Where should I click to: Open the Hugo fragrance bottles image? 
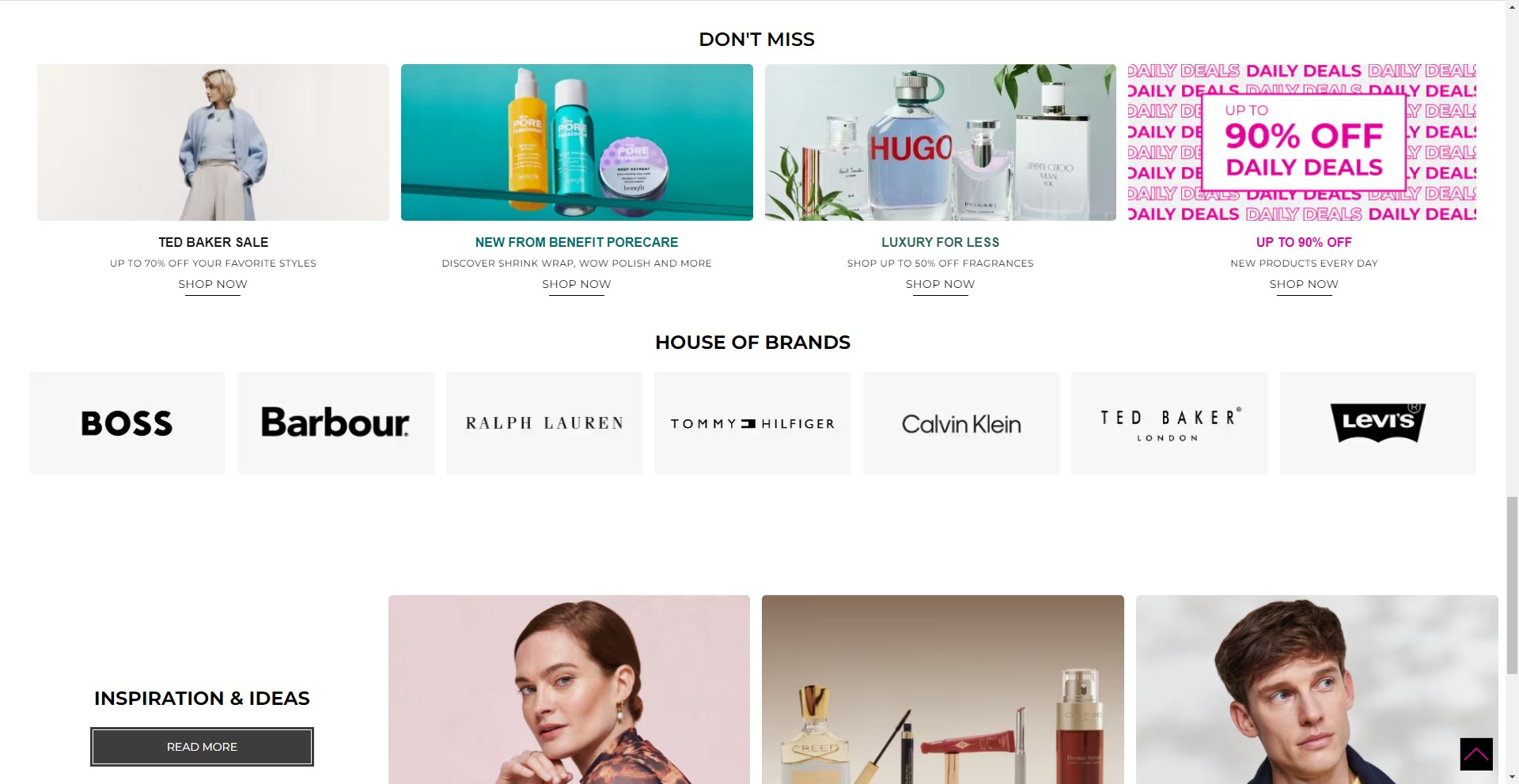941,142
